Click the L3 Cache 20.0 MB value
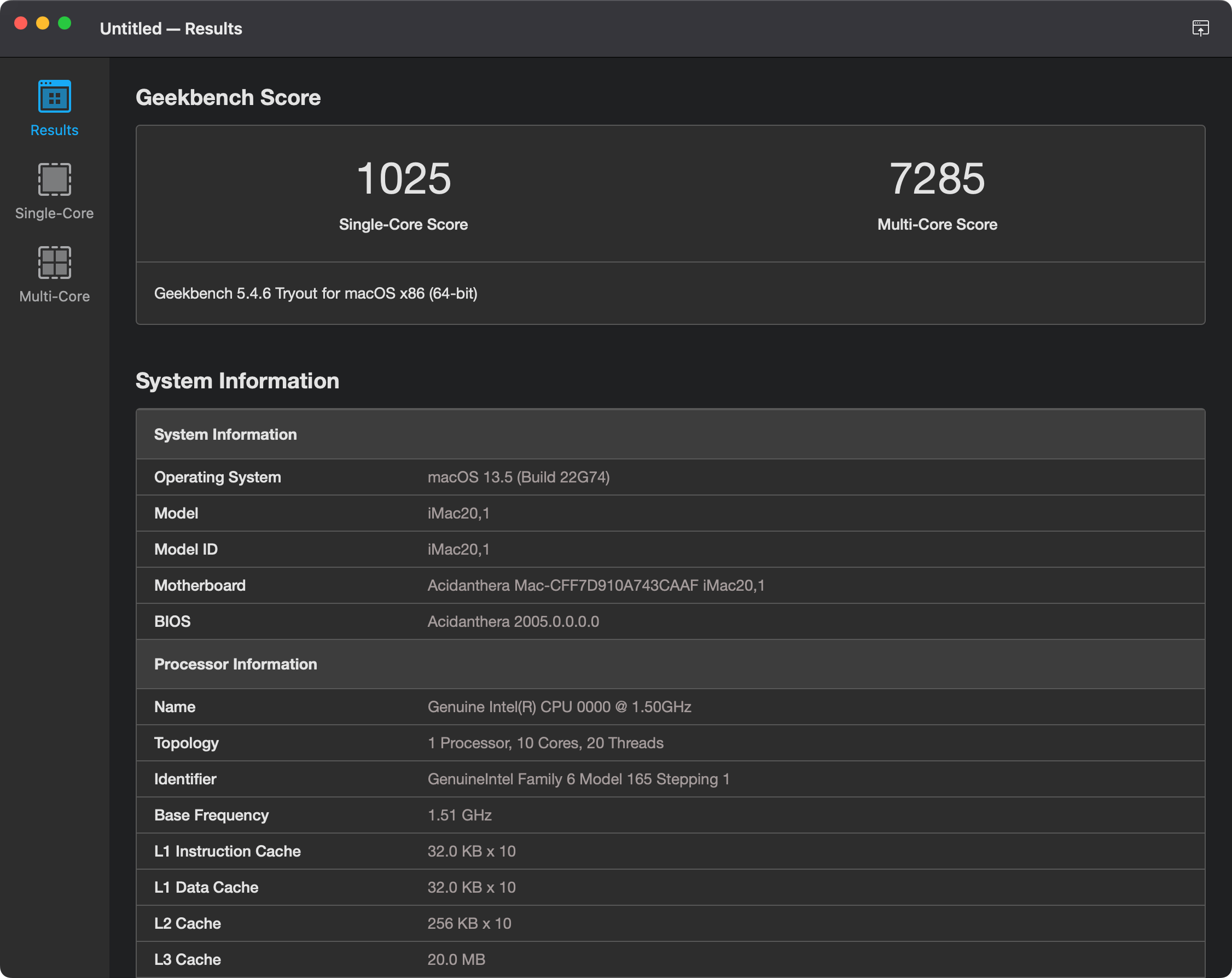1232x978 pixels. 456,959
